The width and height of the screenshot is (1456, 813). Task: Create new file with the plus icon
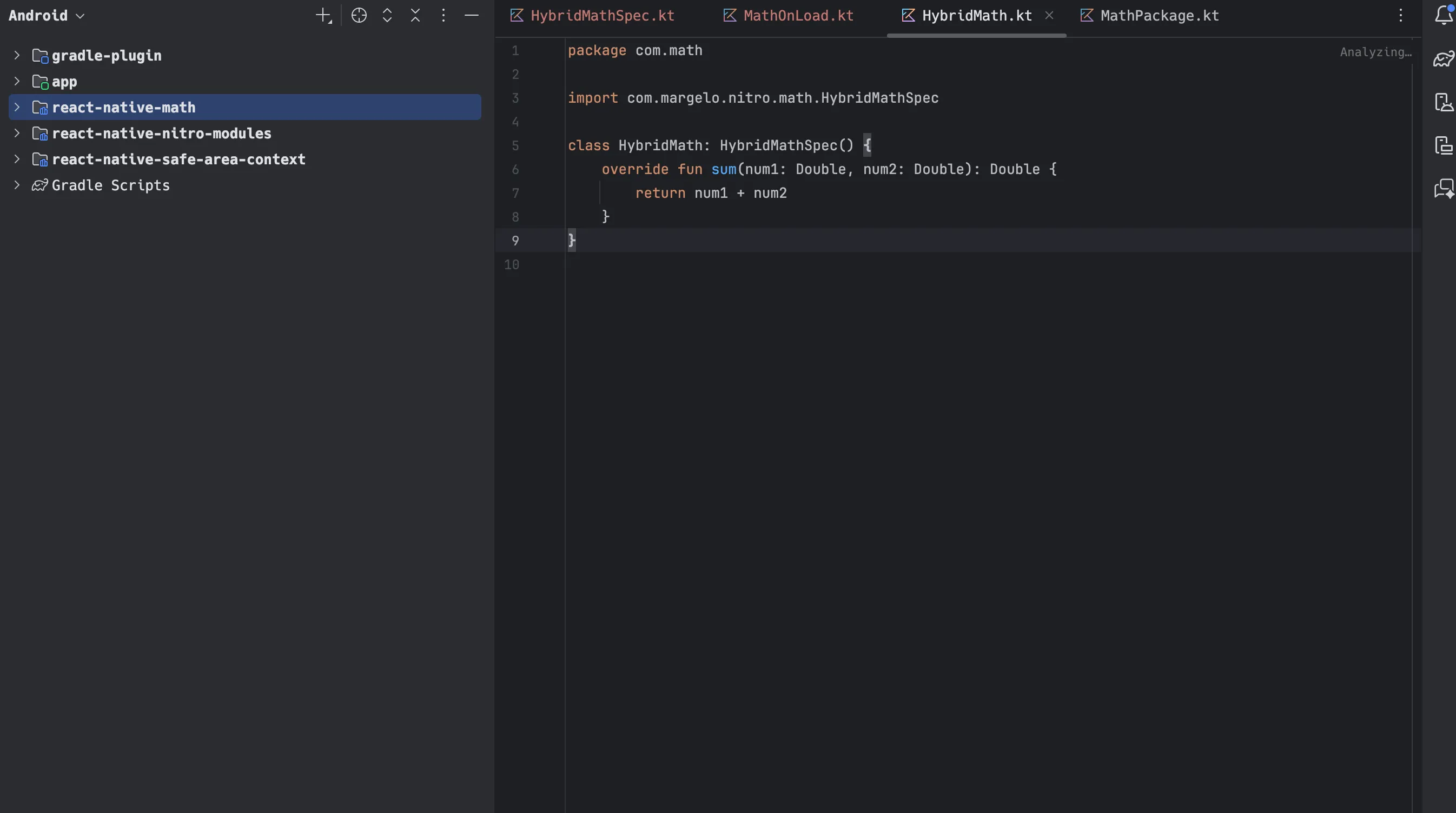[x=322, y=15]
